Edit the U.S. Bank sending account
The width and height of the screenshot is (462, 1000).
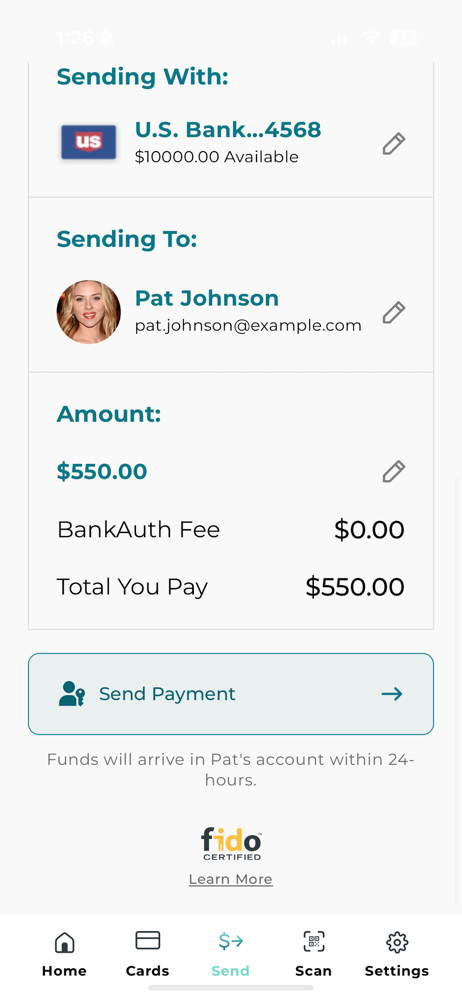394,143
